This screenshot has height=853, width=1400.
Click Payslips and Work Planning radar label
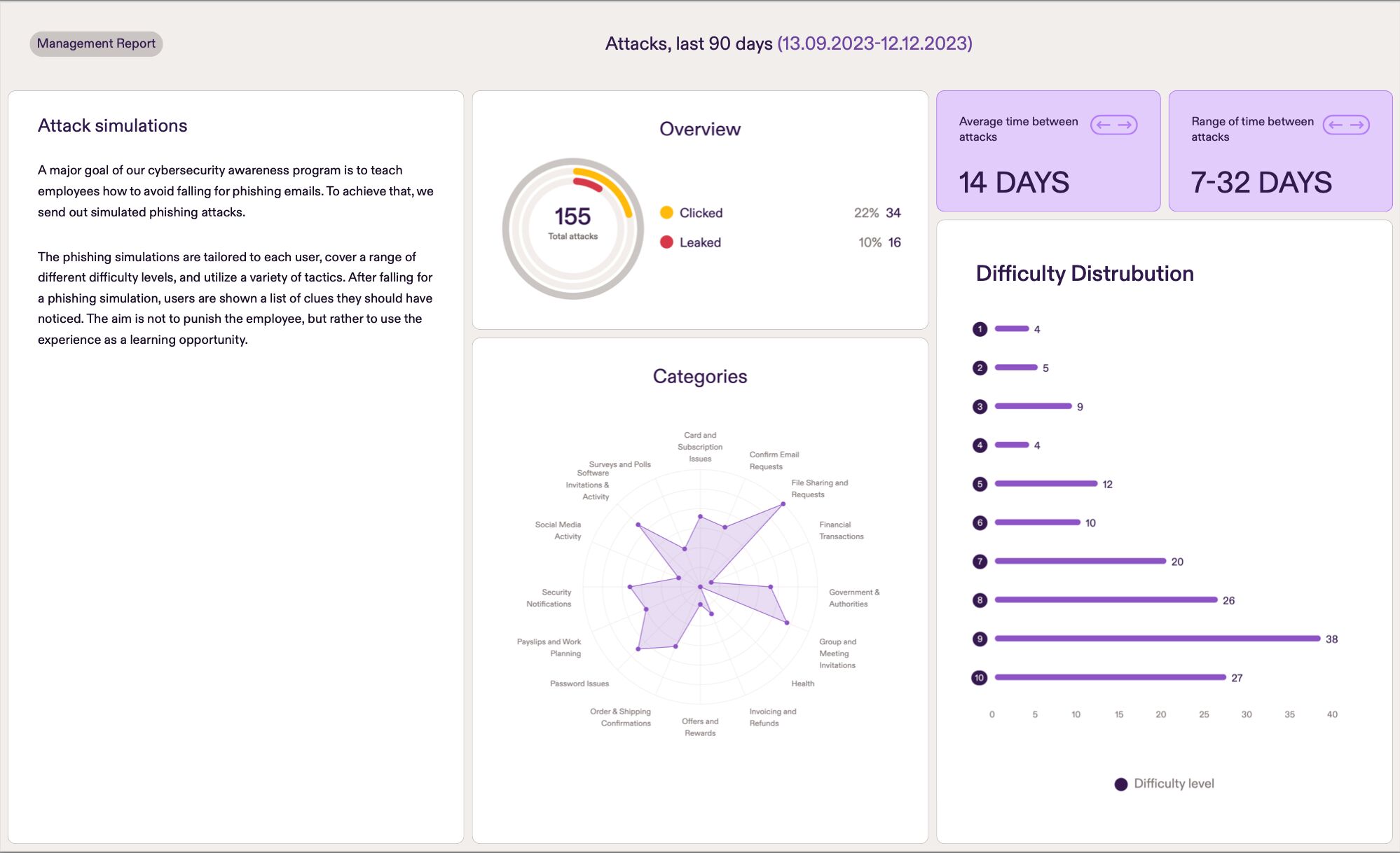coord(549,648)
